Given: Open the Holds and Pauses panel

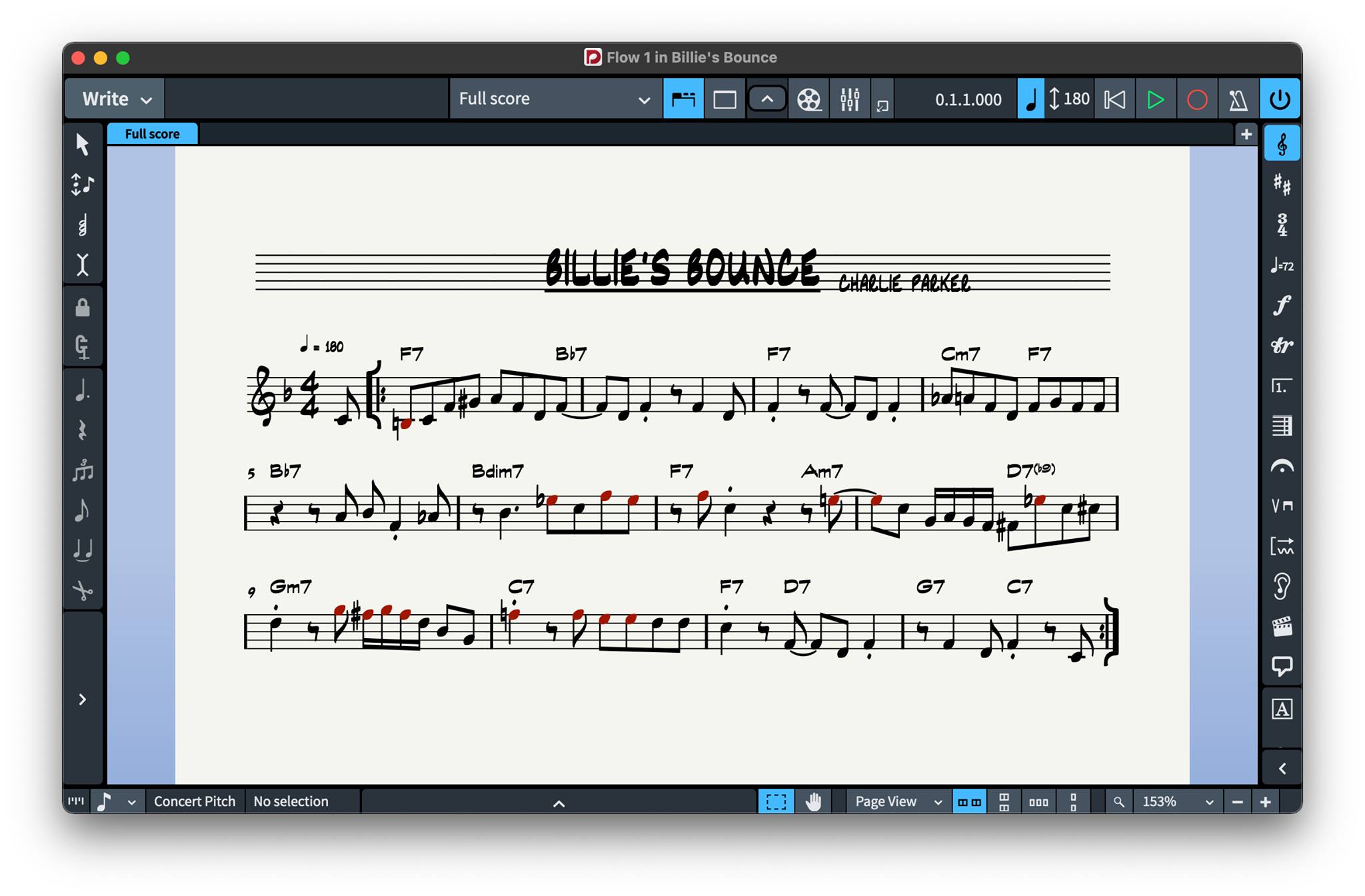Looking at the screenshot, I should click(x=1282, y=466).
